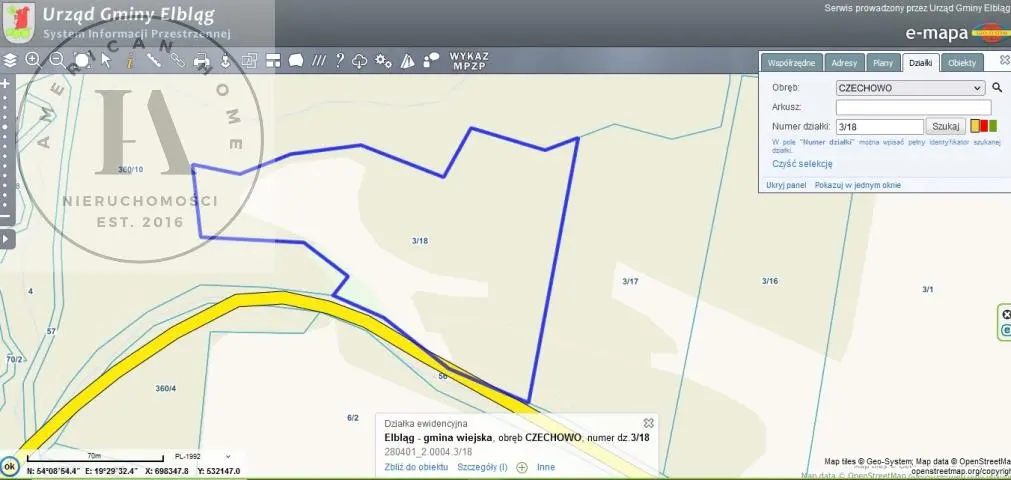Click the Czyść selekcję link
Image resolution: width=1011 pixels, height=480 pixels.
[x=802, y=164]
